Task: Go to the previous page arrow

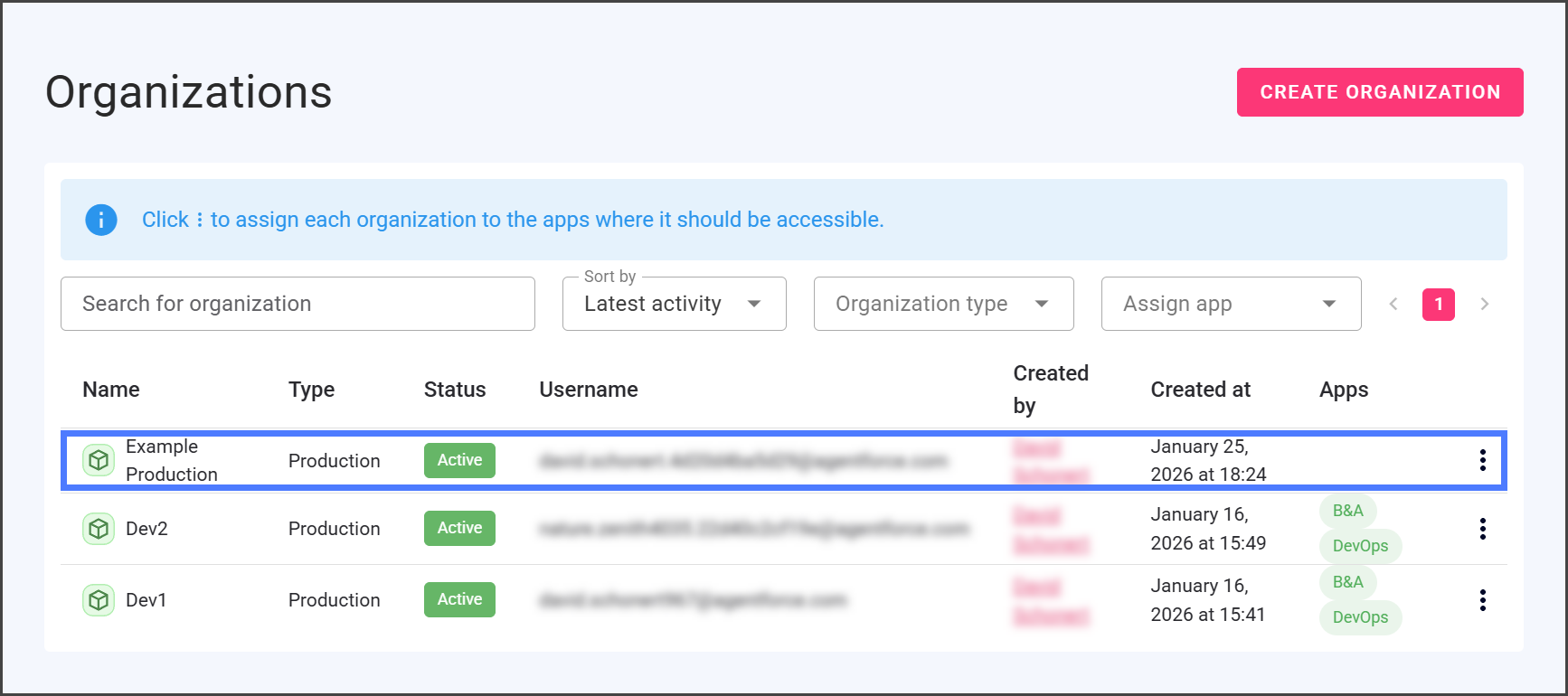Action: (1393, 305)
